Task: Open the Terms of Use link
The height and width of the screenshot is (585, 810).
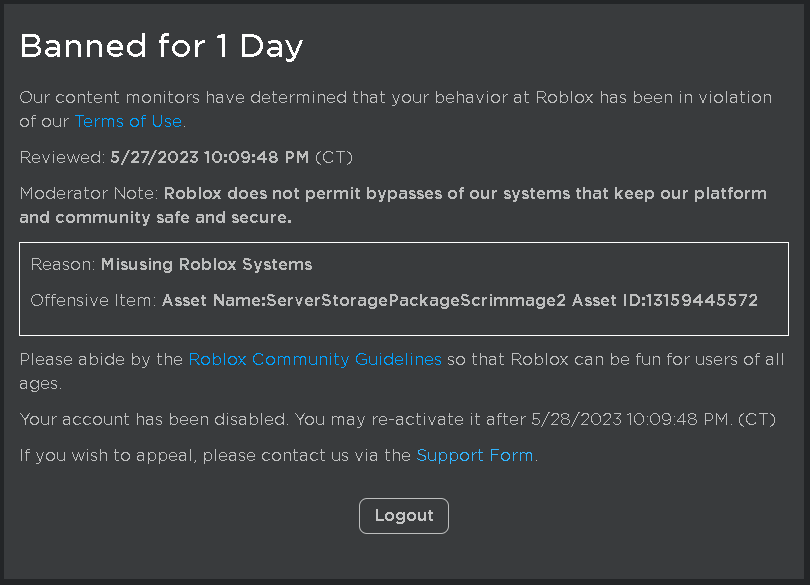Action: [x=128, y=121]
